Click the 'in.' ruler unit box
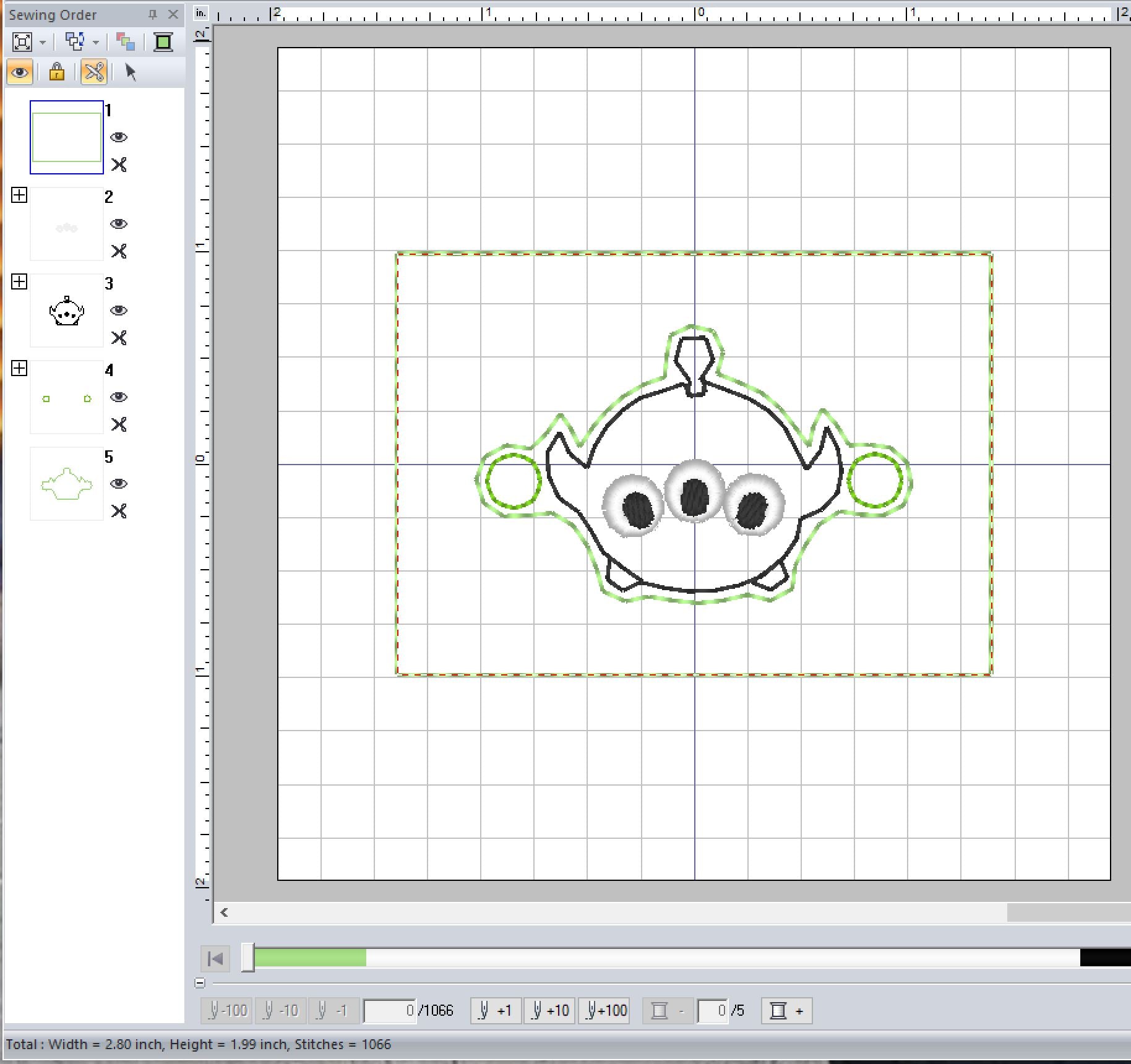The width and height of the screenshot is (1131, 1064). pyautogui.click(x=200, y=12)
